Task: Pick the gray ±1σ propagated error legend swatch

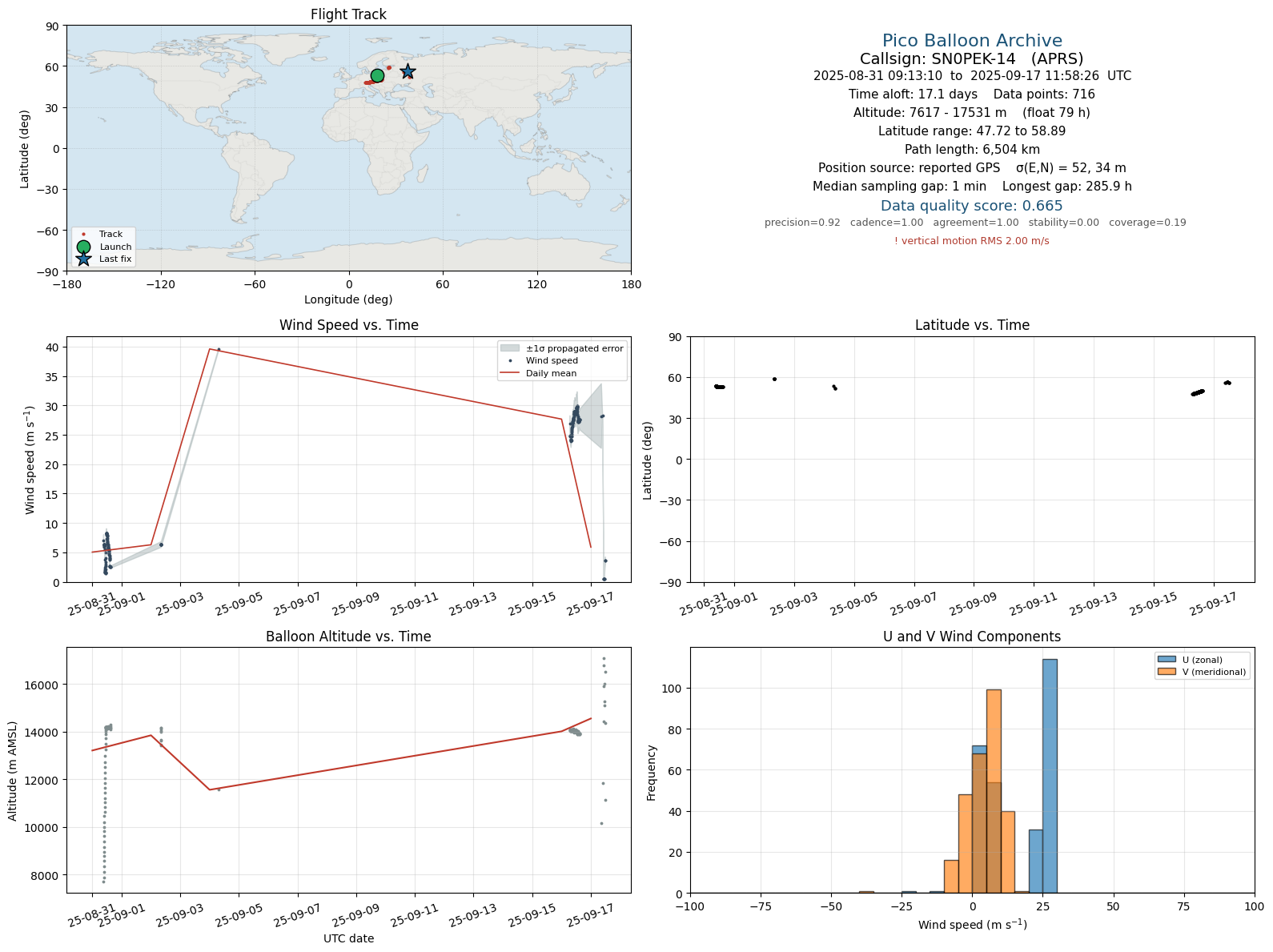Action: (509, 348)
